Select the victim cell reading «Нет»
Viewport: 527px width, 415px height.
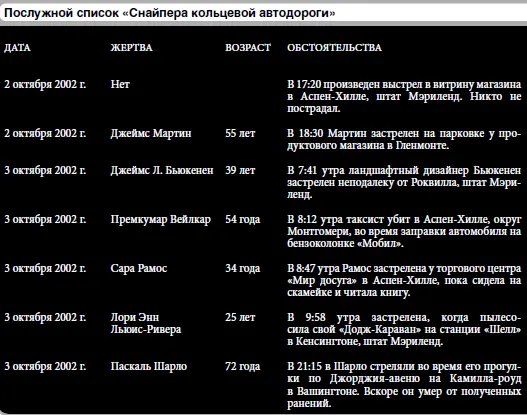120,84
